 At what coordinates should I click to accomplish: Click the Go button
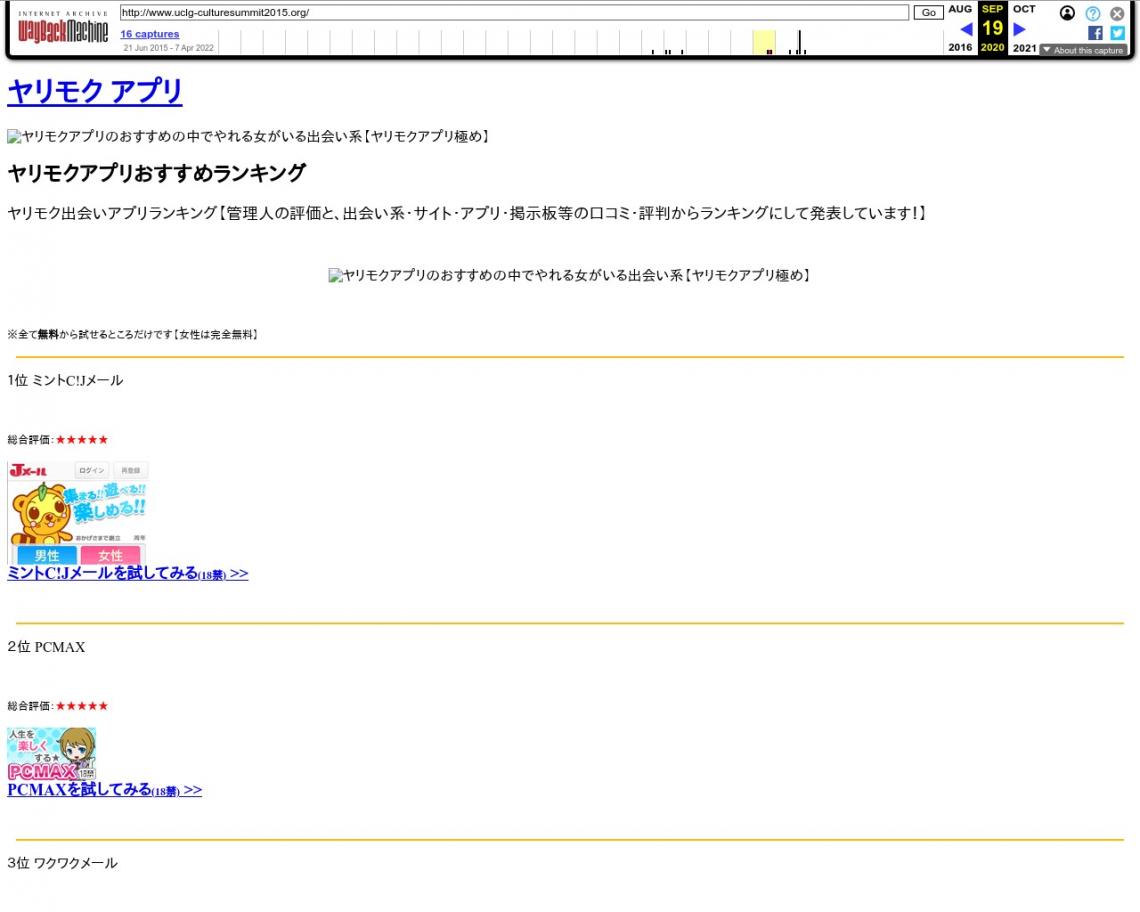point(928,12)
